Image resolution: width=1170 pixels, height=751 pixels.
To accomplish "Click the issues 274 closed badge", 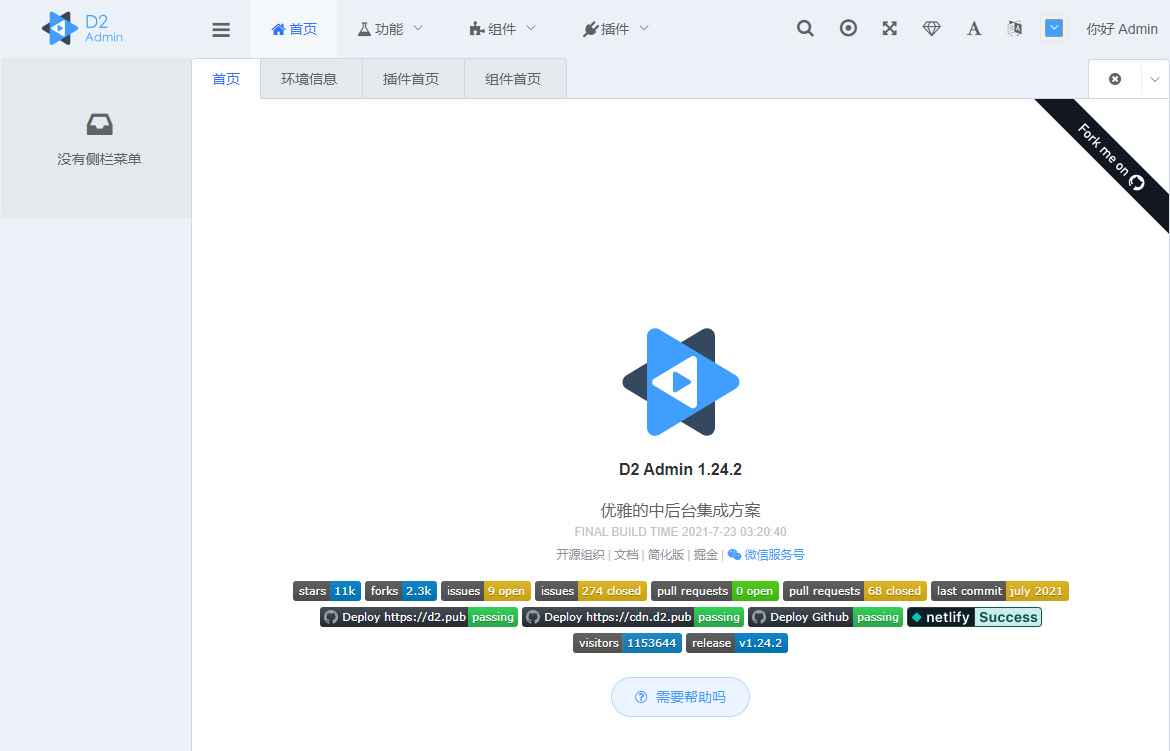I will click(591, 591).
